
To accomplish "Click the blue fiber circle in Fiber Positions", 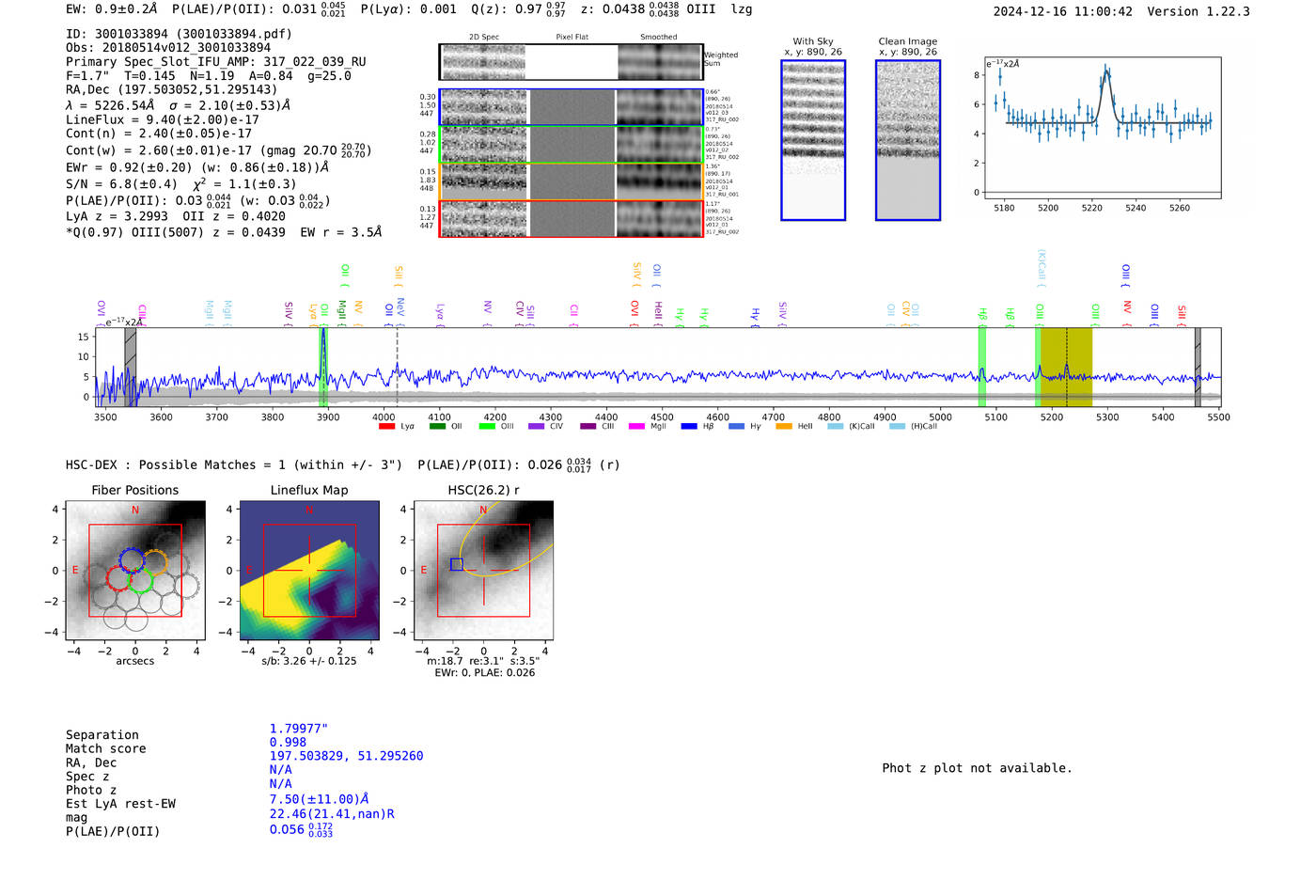I will point(132,560).
